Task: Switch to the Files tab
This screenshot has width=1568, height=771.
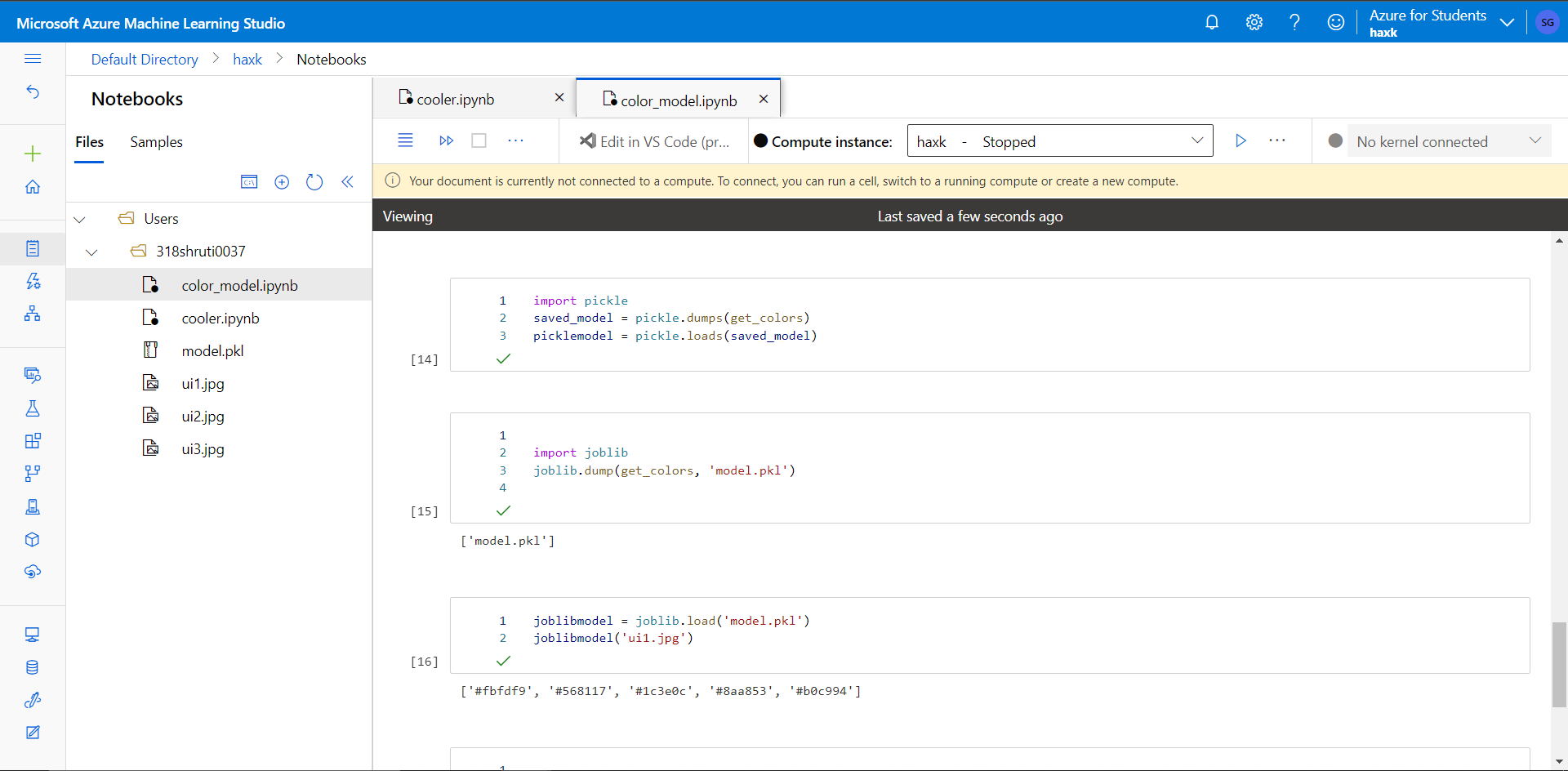Action: point(89,142)
